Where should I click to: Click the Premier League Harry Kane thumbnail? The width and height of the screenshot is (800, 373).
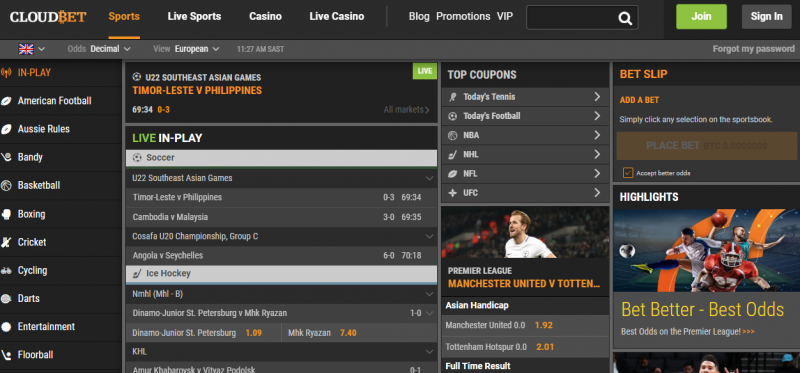[525, 232]
